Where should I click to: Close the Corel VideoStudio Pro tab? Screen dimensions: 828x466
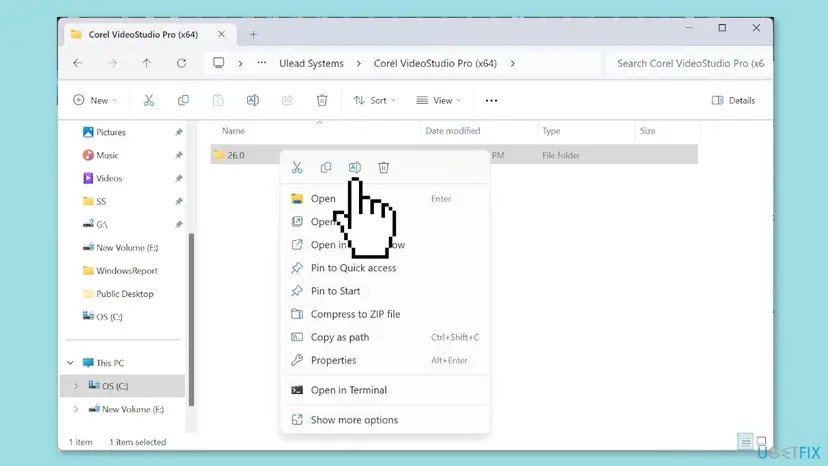[221, 34]
